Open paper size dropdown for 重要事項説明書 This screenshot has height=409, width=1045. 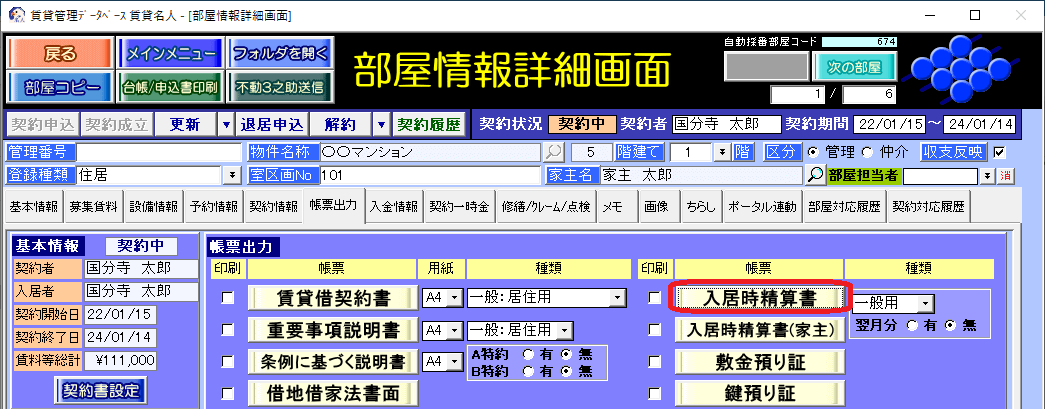456,330
